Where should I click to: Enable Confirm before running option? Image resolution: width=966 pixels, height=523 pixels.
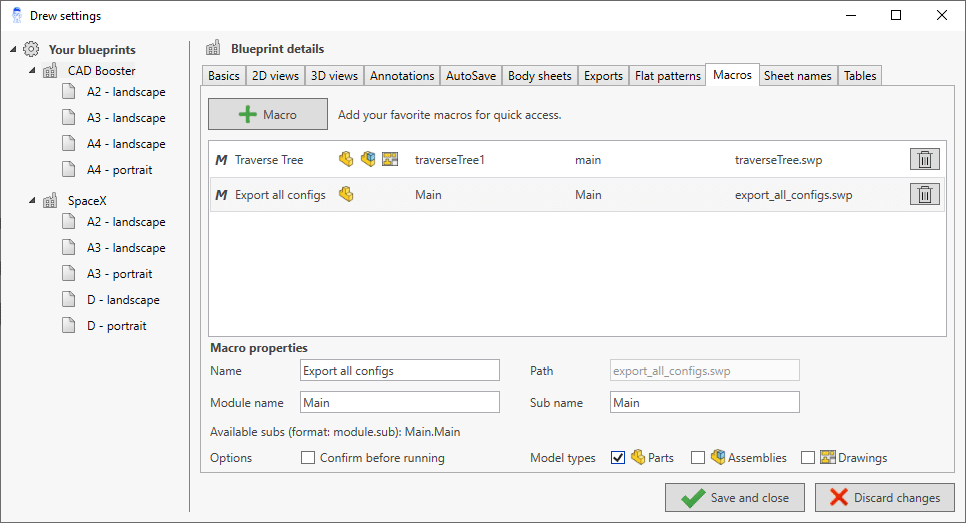tap(308, 458)
